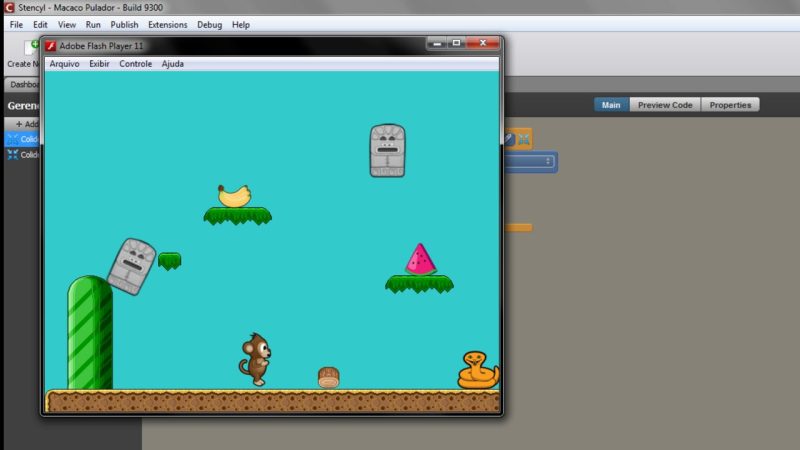This screenshot has height=450, width=800.
Task: Open the View menu in Stencyl
Action: pyautogui.click(x=66, y=24)
